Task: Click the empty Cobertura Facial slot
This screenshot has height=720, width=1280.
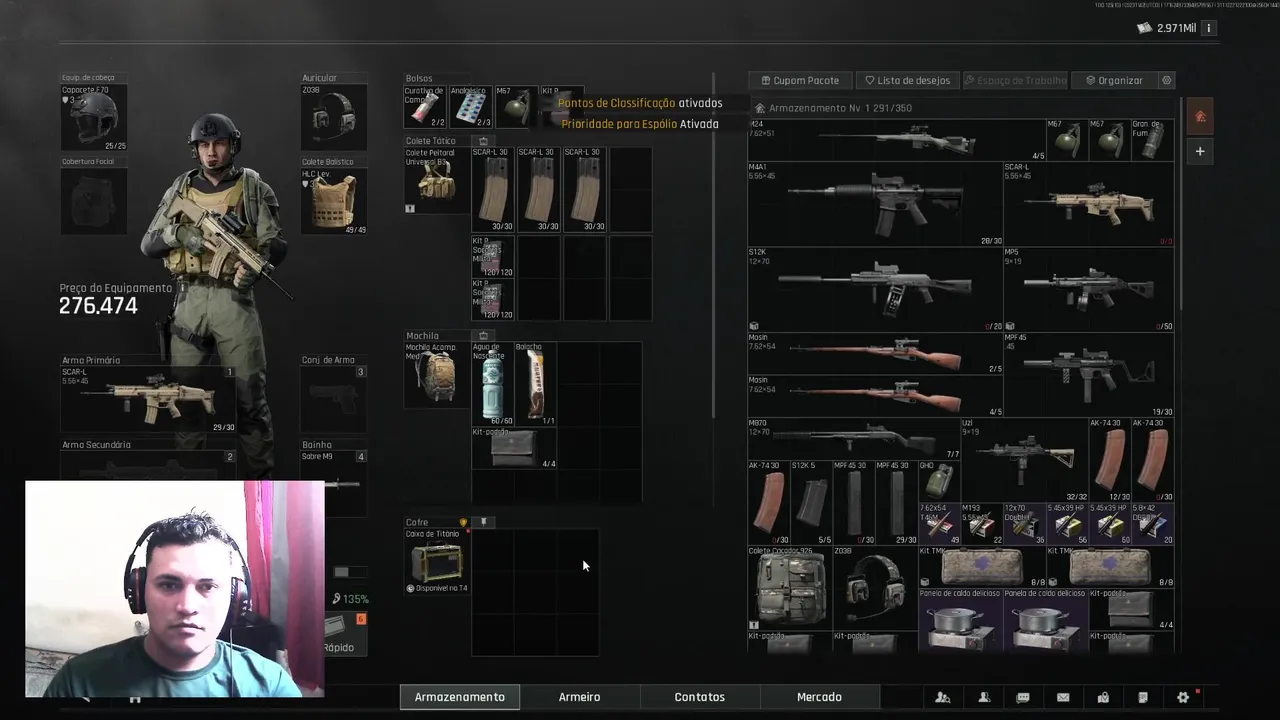Action: (x=94, y=201)
